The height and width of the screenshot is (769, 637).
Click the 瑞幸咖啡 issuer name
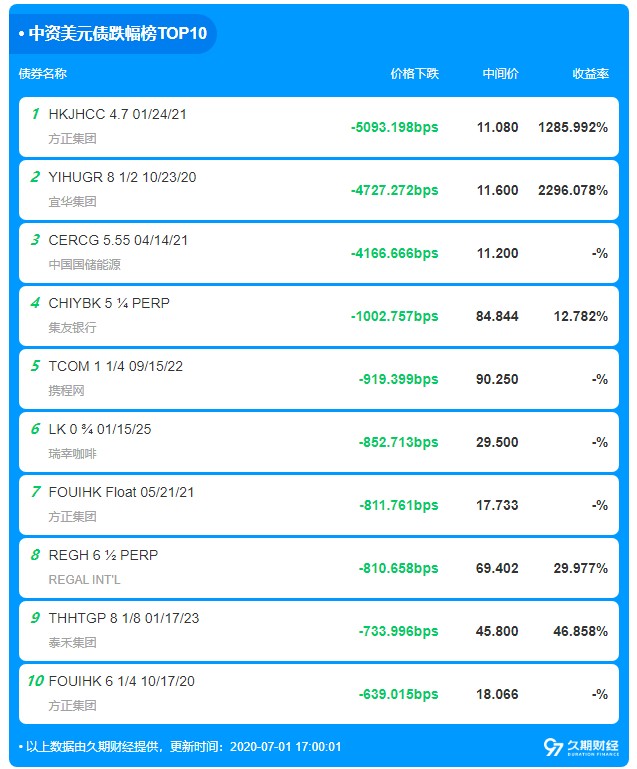point(72,453)
